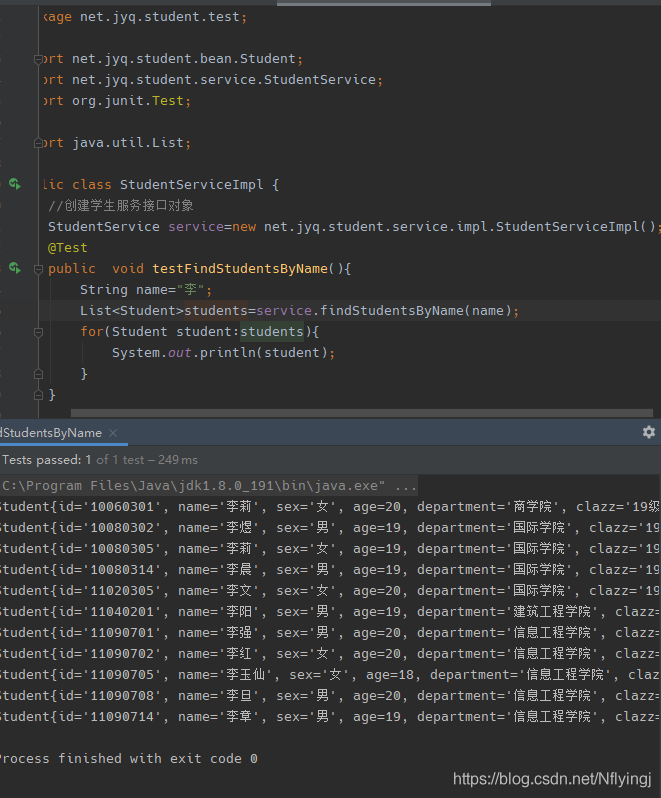Click the run-test gutter icon beside class StudentServiceImpl
The width and height of the screenshot is (661, 798).
[x=15, y=184]
